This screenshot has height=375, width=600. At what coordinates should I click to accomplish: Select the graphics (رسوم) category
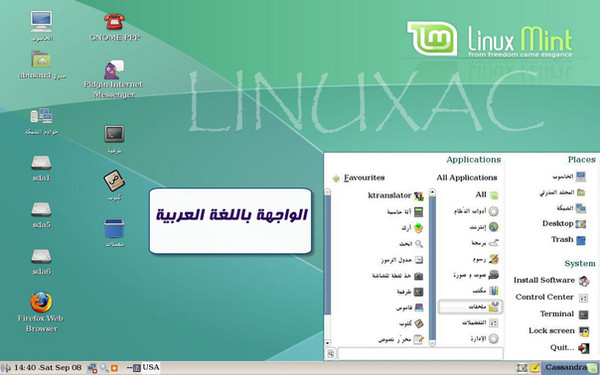tap(486, 259)
